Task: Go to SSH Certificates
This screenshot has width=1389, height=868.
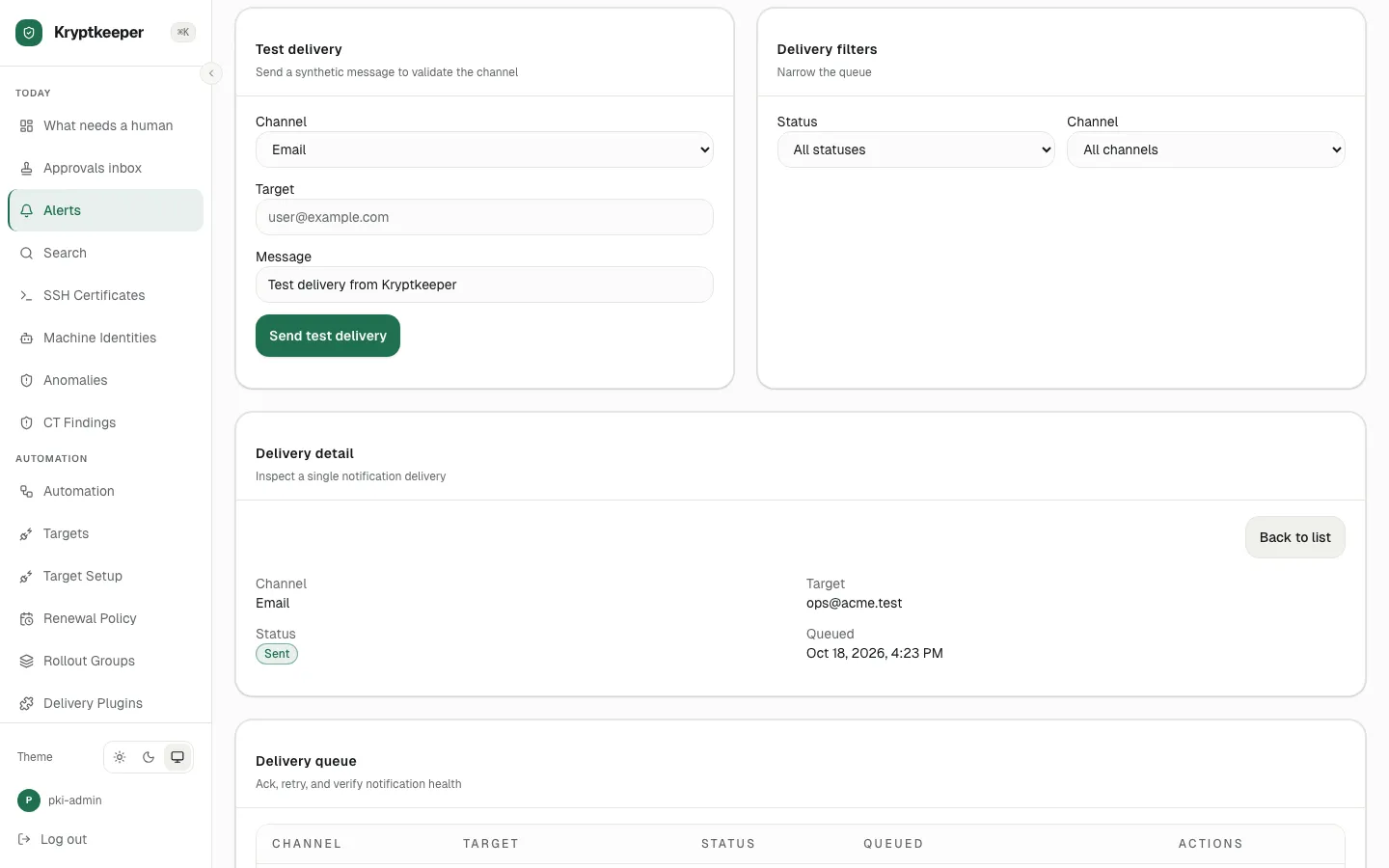Action: [106, 295]
